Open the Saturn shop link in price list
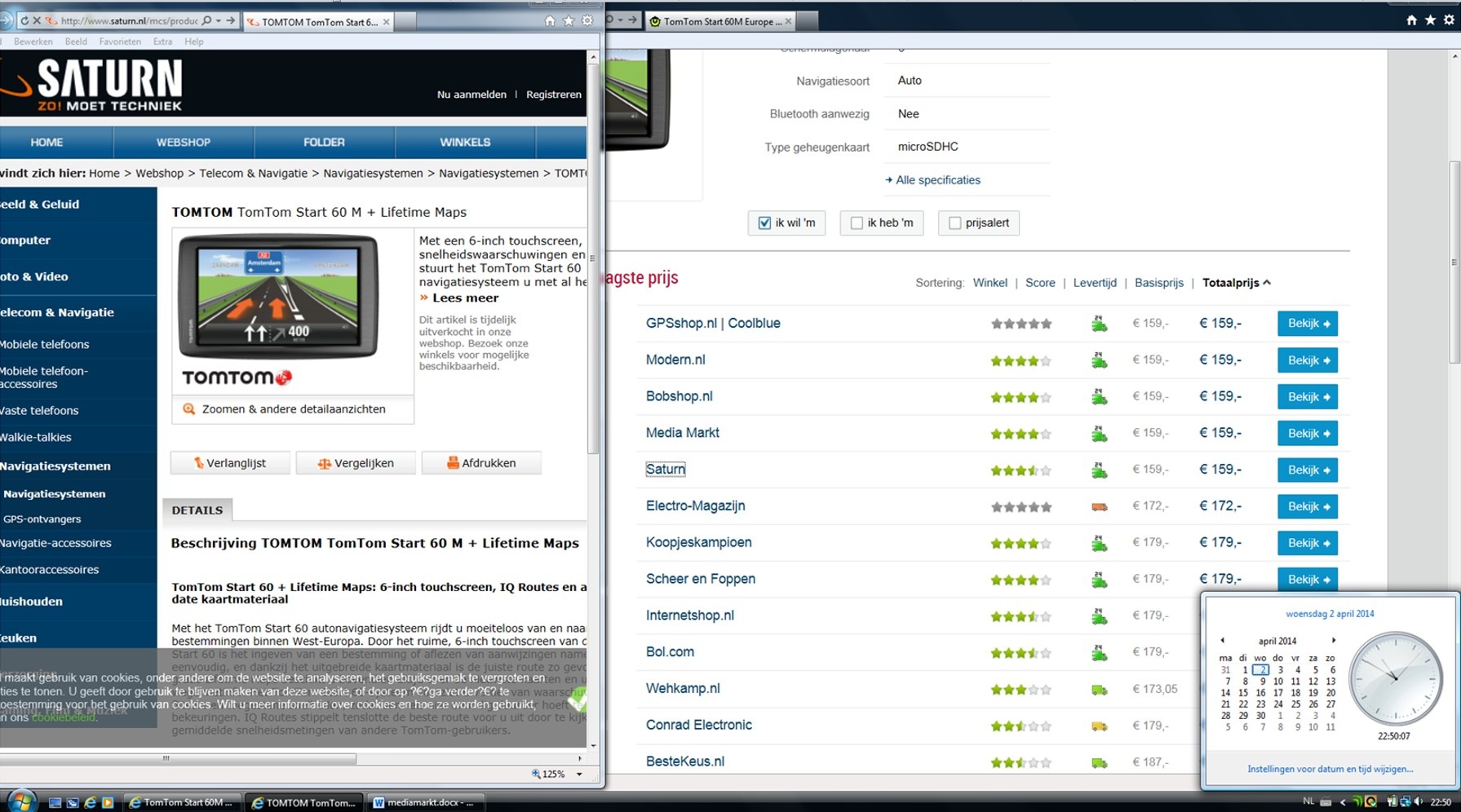This screenshot has width=1461, height=812. pyautogui.click(x=666, y=470)
